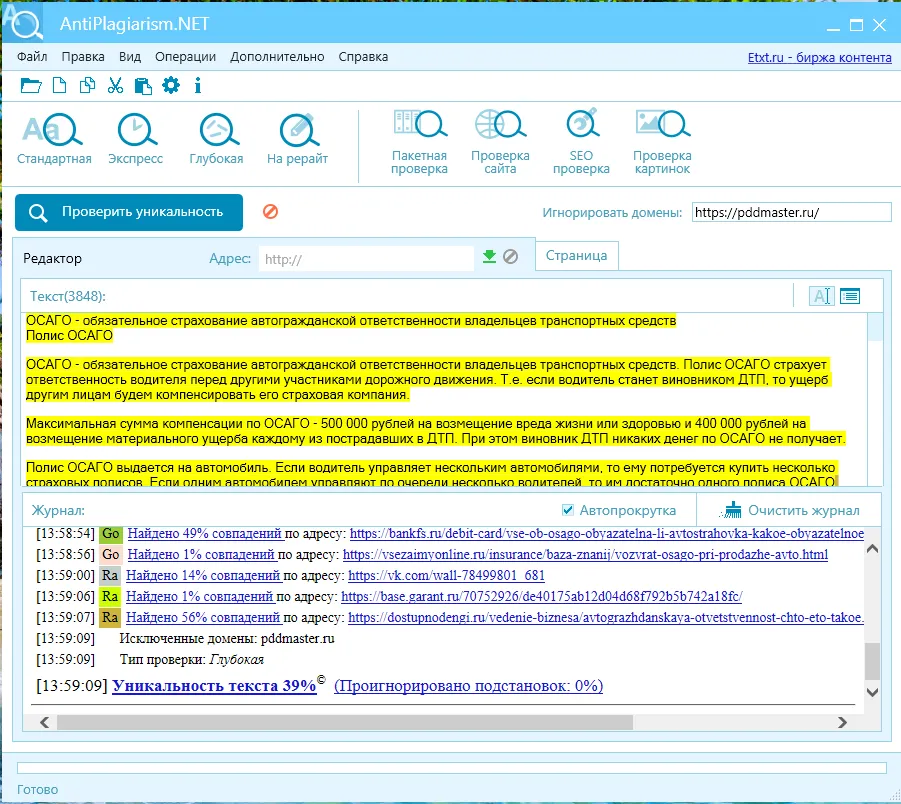Click the AntiPlagiarism.NET magnifier logo icon
Image resolution: width=901 pixels, height=804 pixels.
23,22
